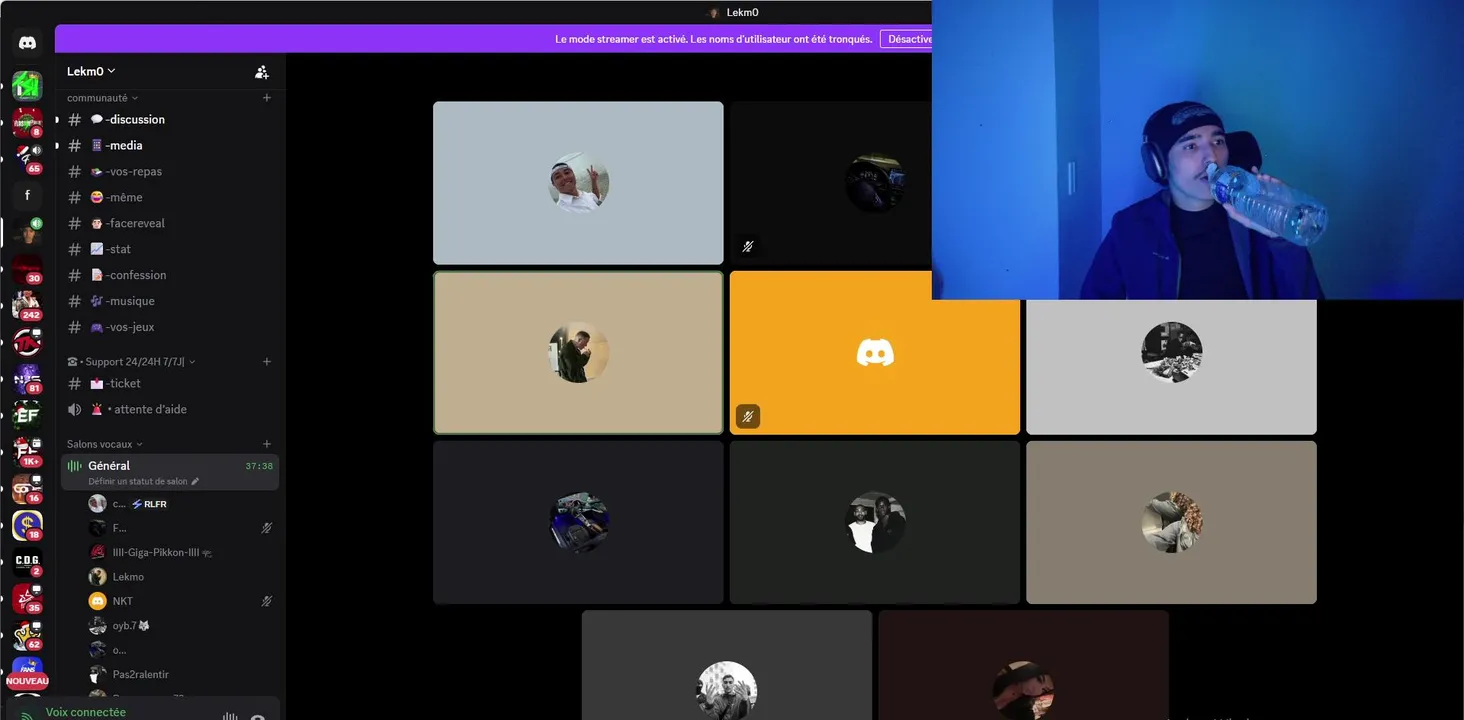Click the light gray tile with black-white avatar
This screenshot has height=720, width=1464.
[x=1171, y=367]
